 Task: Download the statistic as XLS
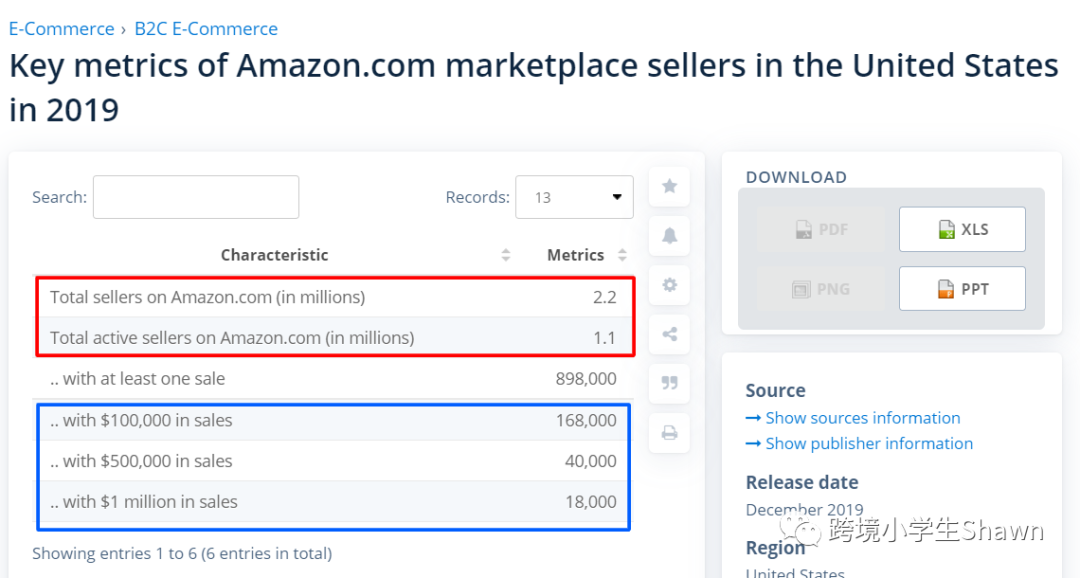click(x=962, y=229)
